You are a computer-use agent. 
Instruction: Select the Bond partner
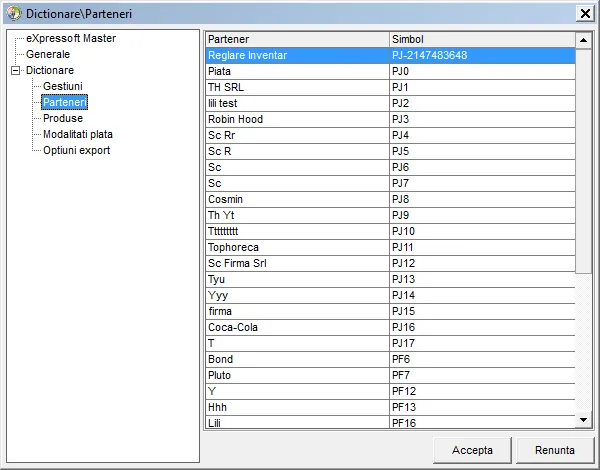click(297, 359)
